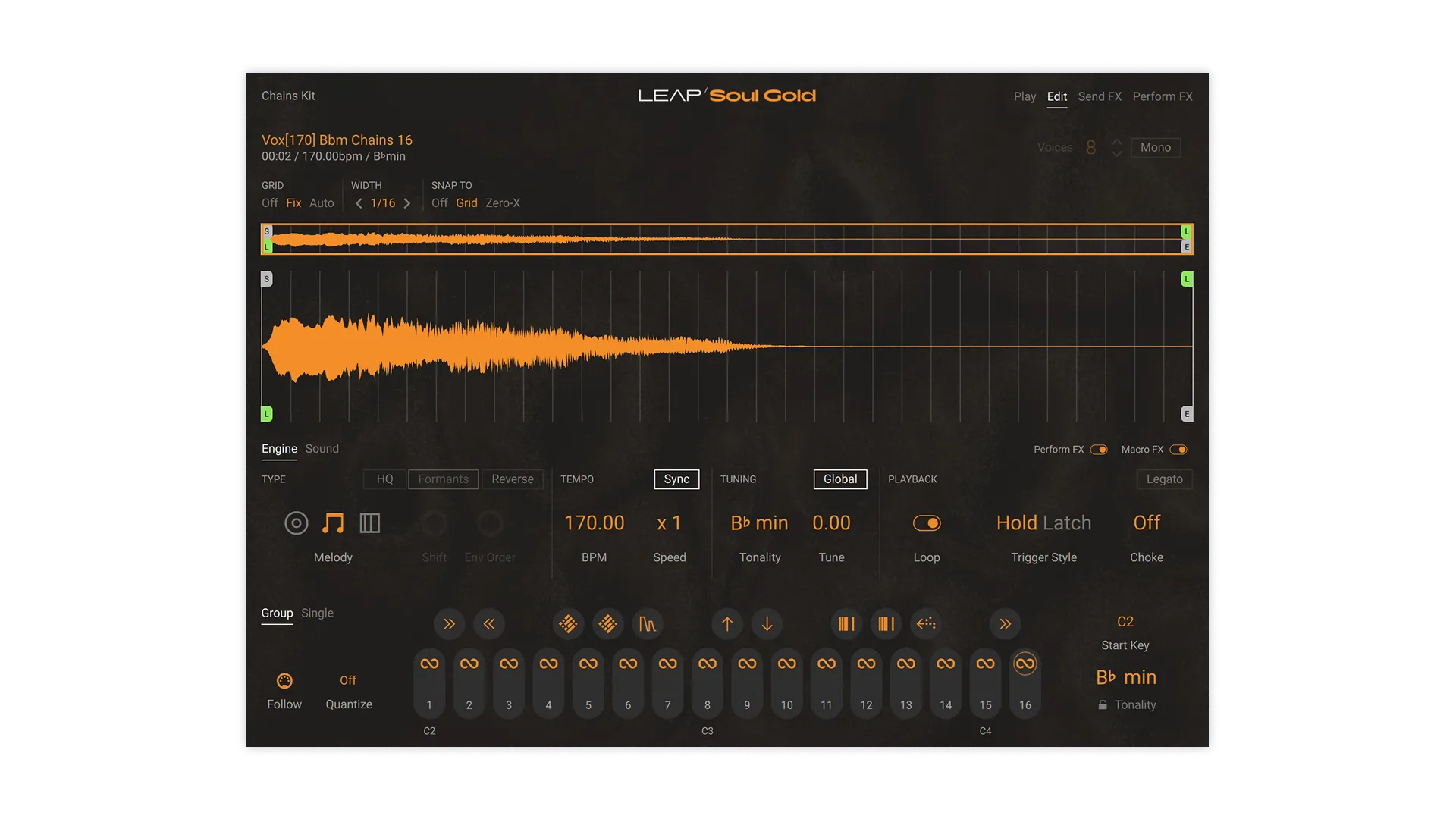Select the Melody music-note engine type

pyautogui.click(x=333, y=523)
